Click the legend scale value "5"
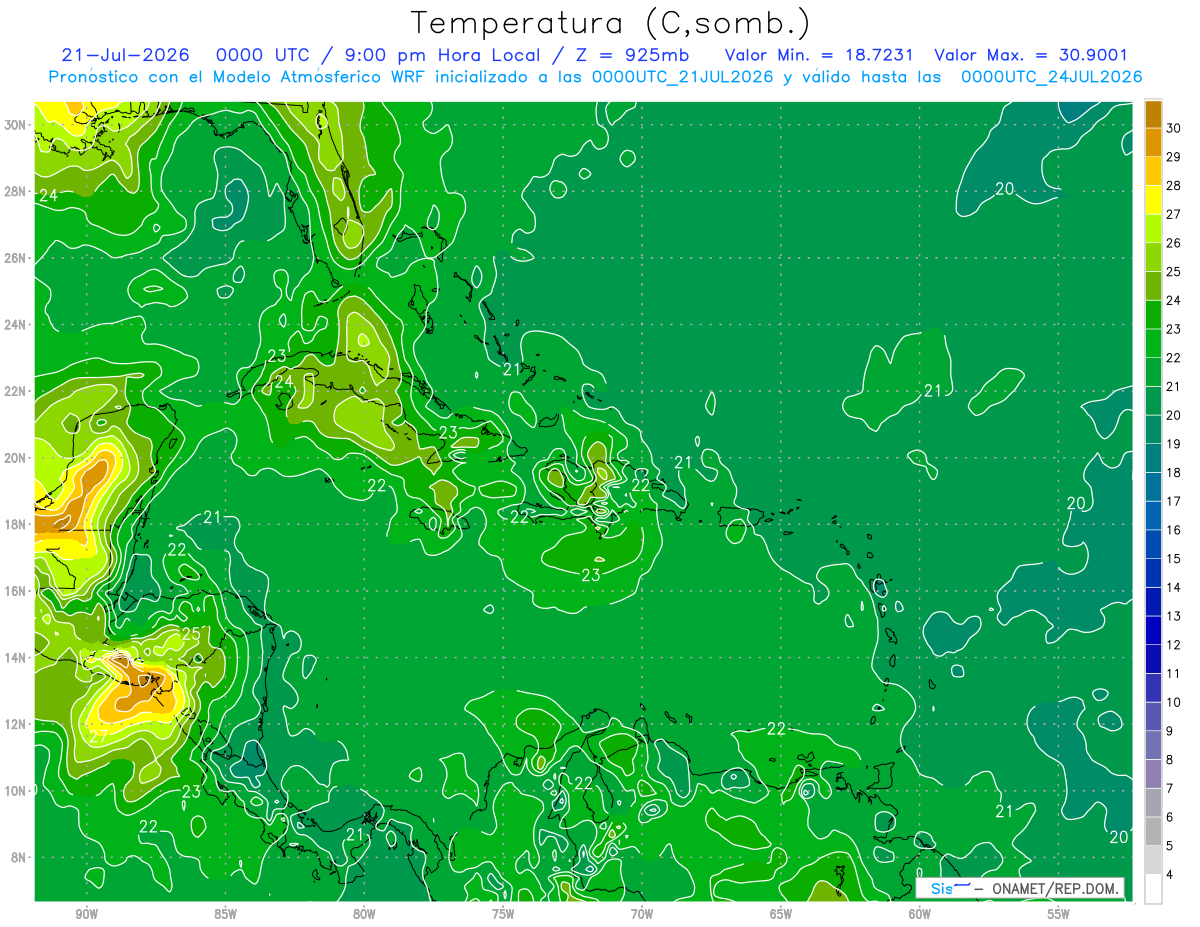Image resolution: width=1200 pixels, height=927 pixels. pos(1170,846)
